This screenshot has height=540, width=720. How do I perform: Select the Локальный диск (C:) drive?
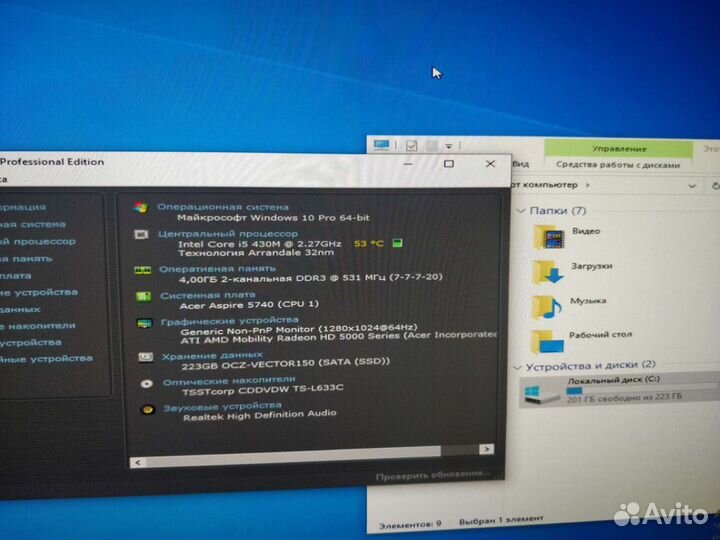click(x=619, y=390)
